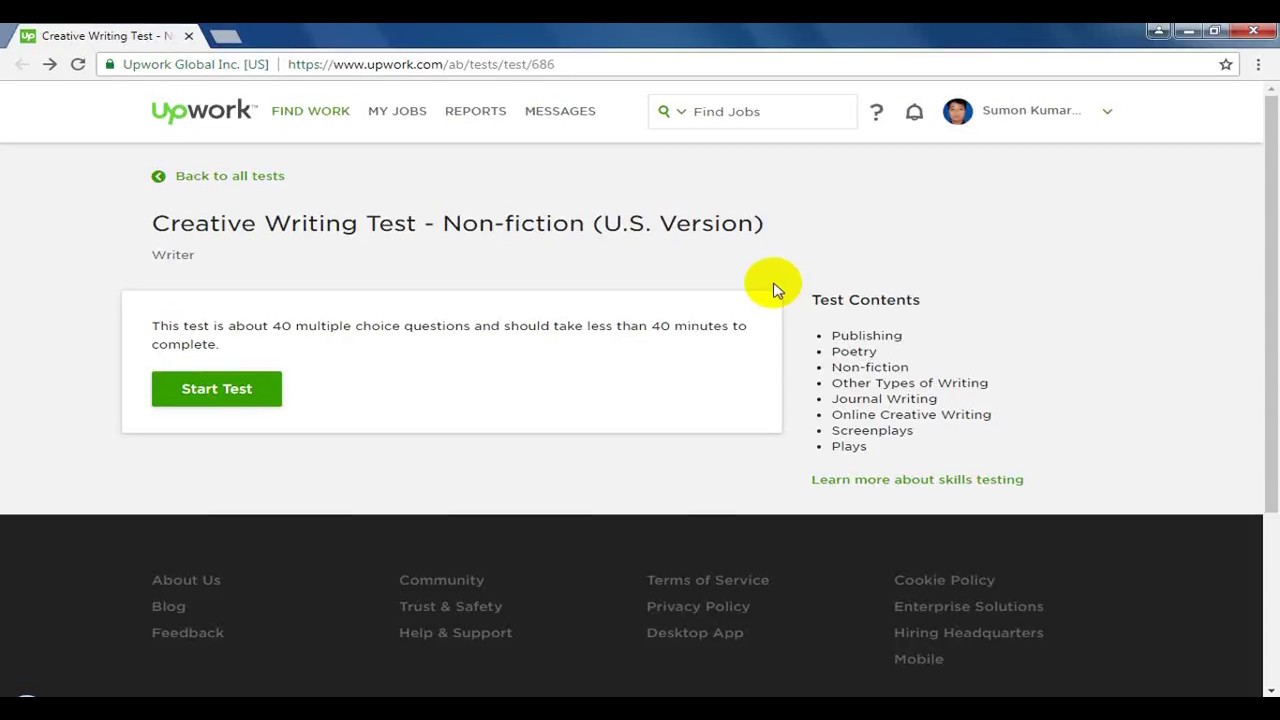Screen dimensions: 1280x720
Task: Open Chrome's three-dot menu
Action: click(1258, 64)
